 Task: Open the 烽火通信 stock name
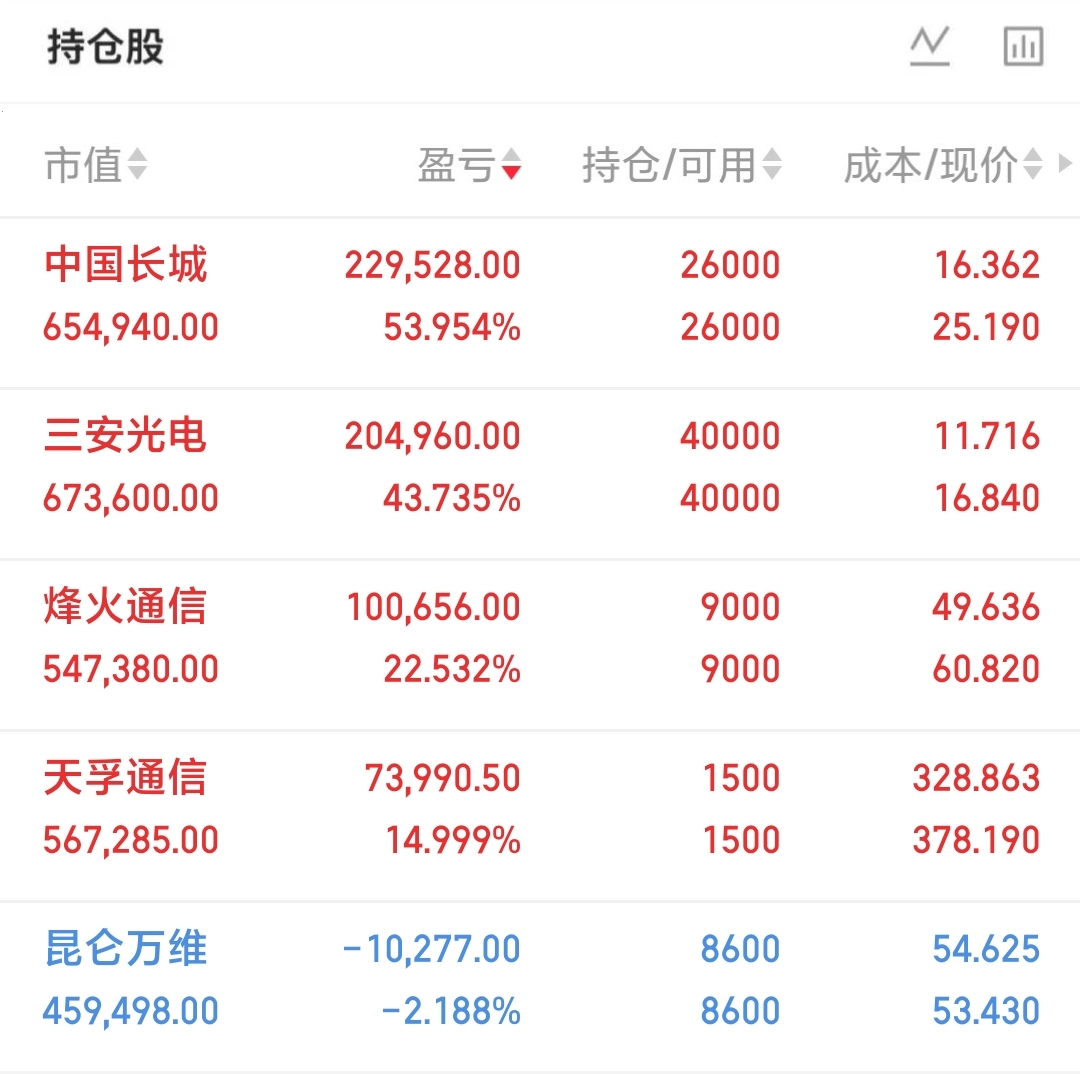[x=125, y=606]
